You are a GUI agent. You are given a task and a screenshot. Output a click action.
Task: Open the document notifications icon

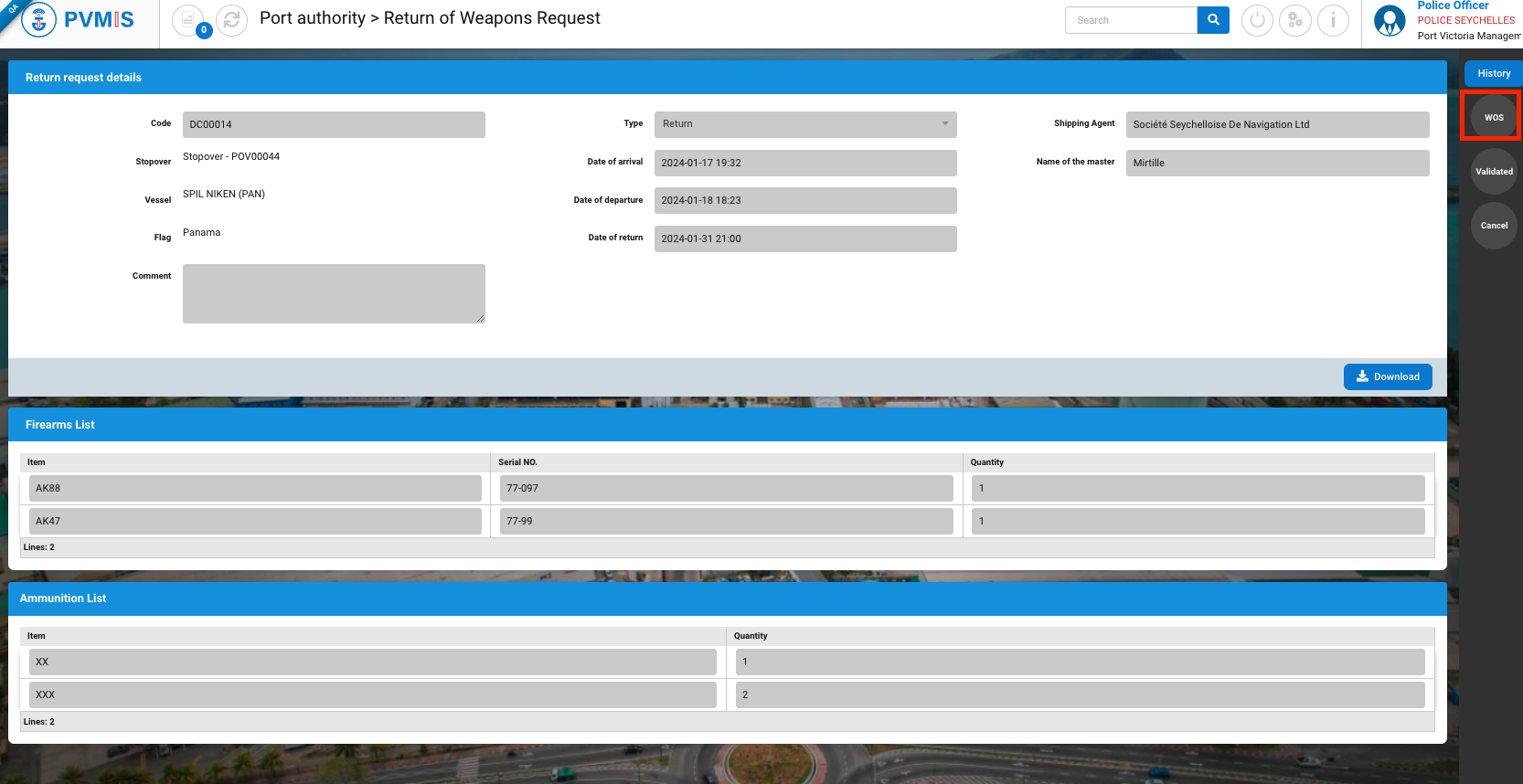(188, 20)
